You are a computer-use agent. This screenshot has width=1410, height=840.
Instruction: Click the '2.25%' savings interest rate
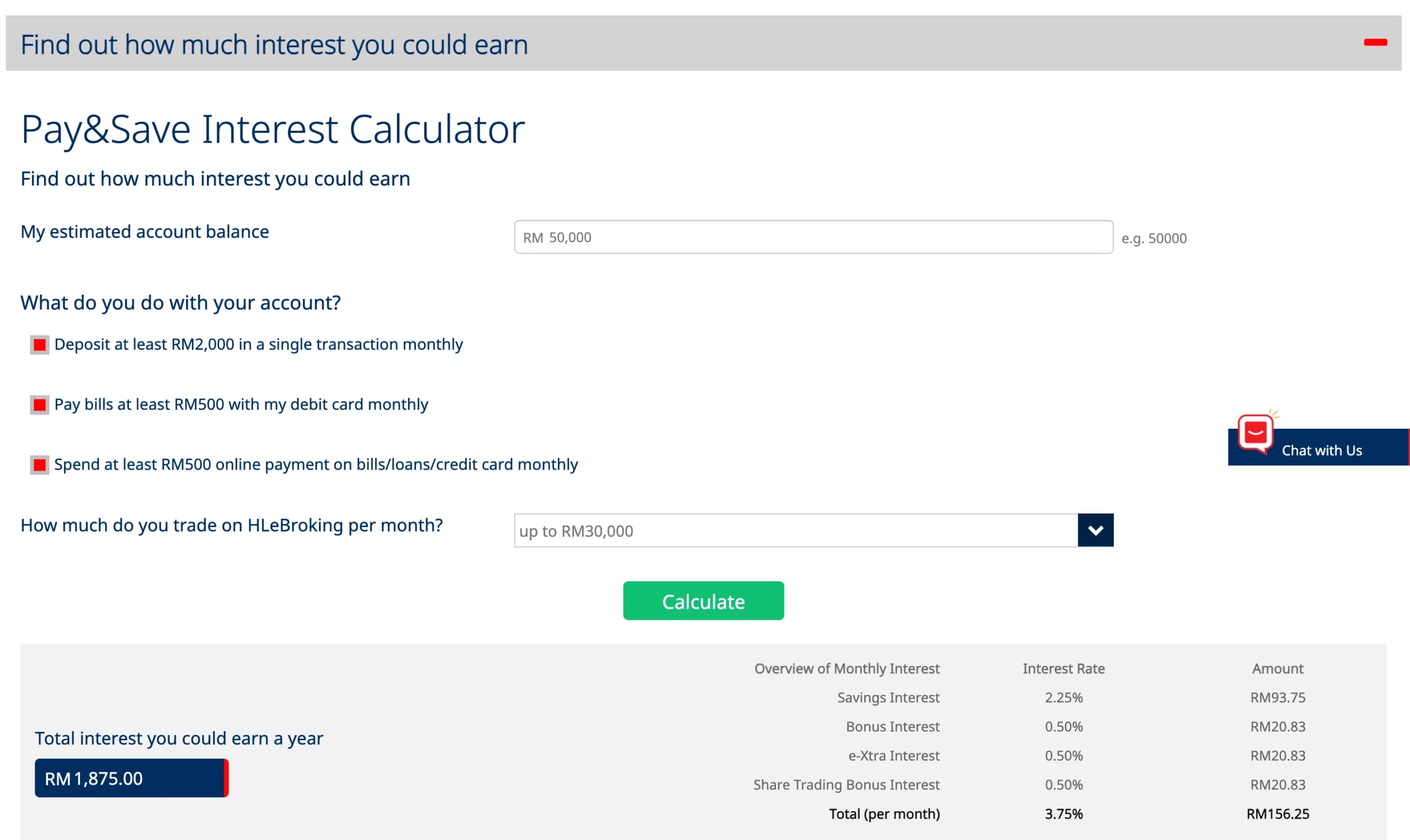pyautogui.click(x=1064, y=697)
